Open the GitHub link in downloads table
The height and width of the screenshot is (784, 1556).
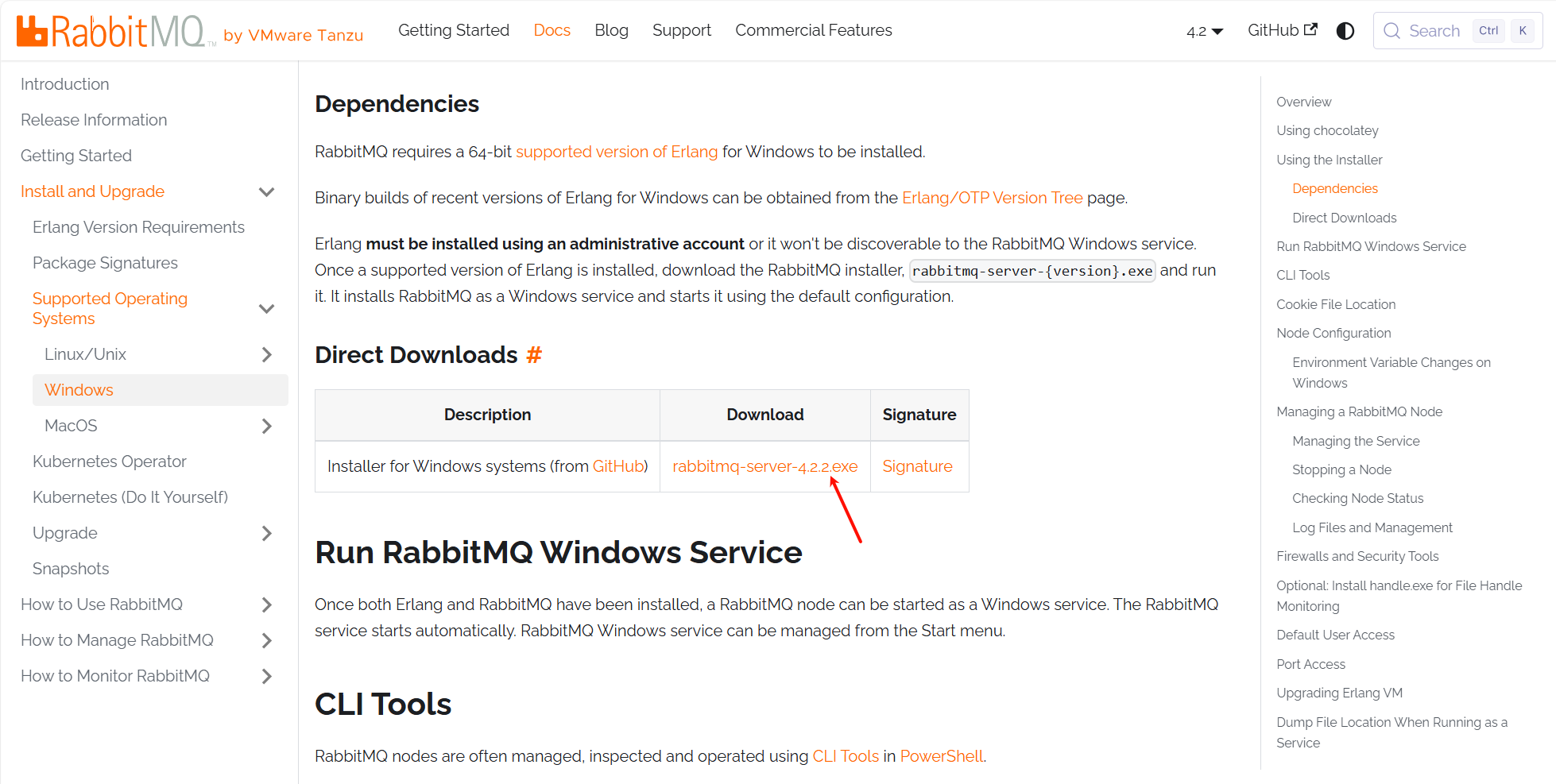click(618, 466)
